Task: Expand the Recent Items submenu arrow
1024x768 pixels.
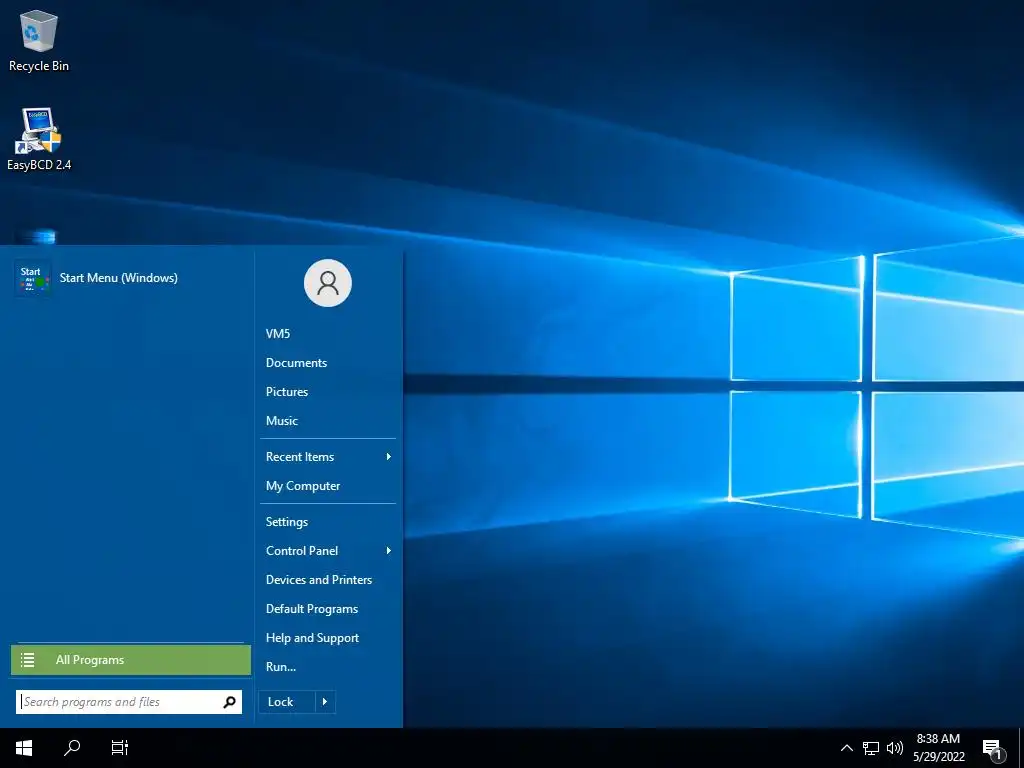Action: (389, 456)
